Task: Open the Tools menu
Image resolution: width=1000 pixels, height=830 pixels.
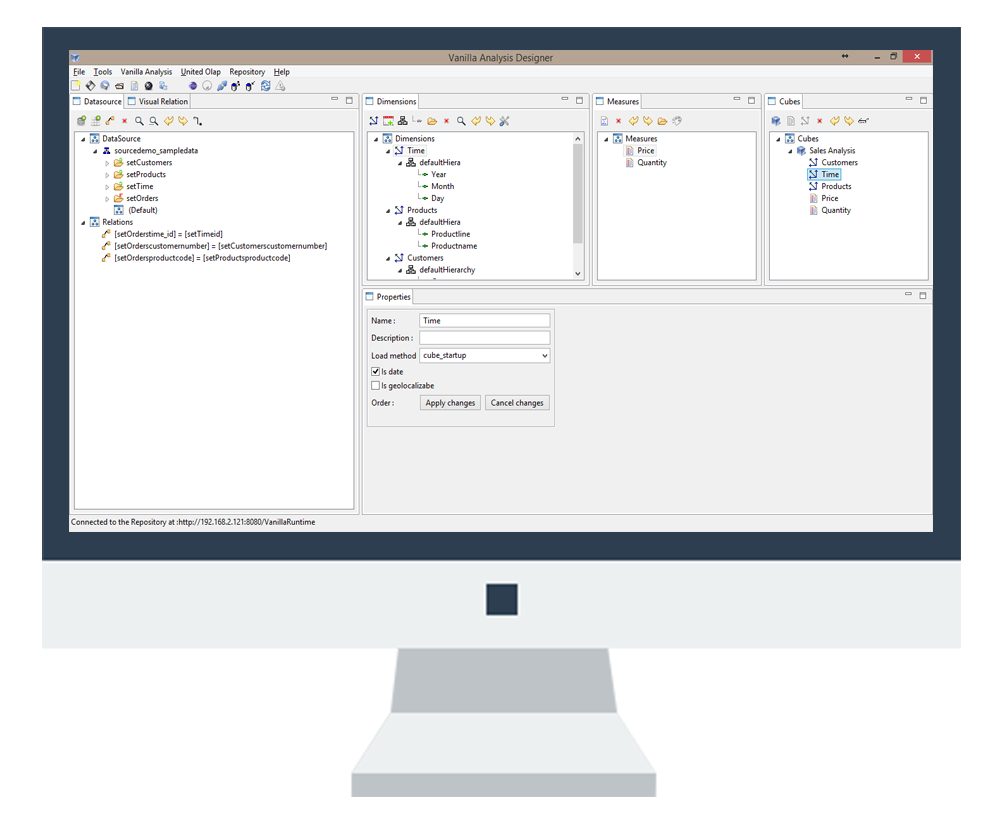Action: (x=103, y=72)
